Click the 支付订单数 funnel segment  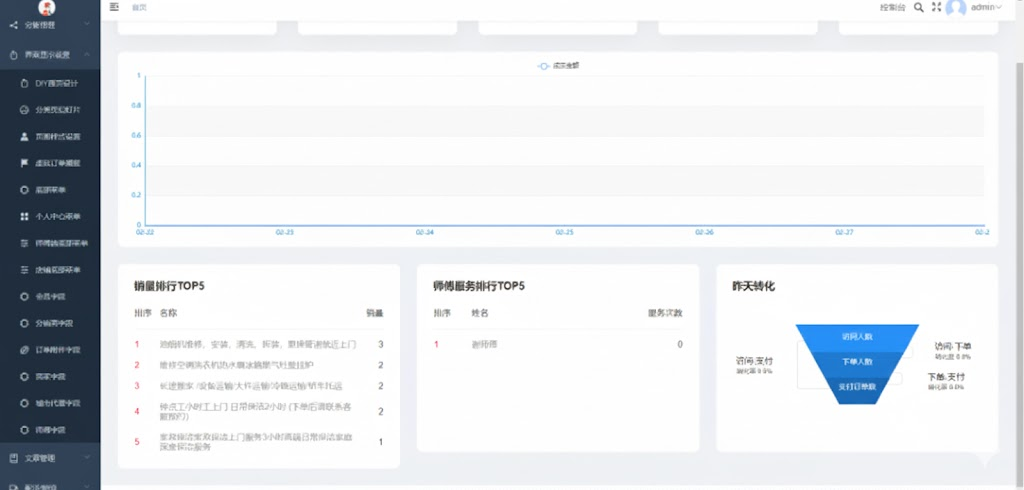857,389
